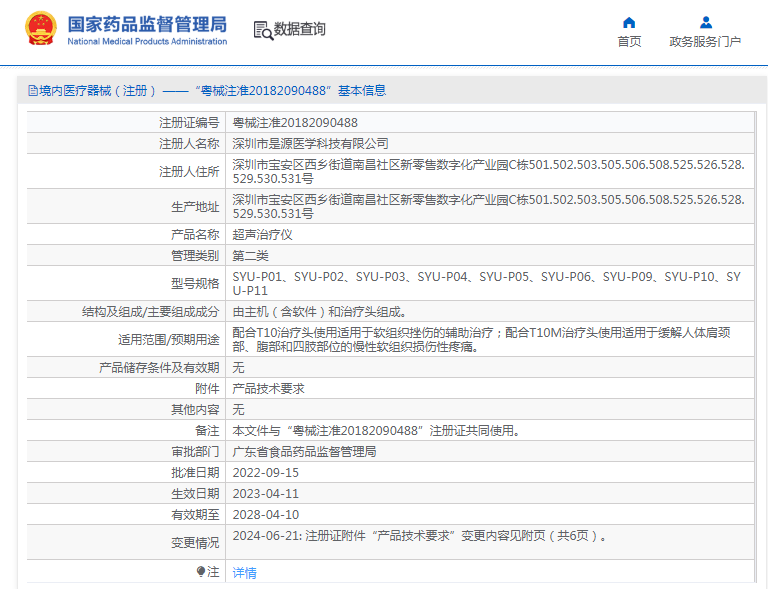768x589 pixels.
Task: Click the 首页 home icon
Action: click(x=629, y=23)
